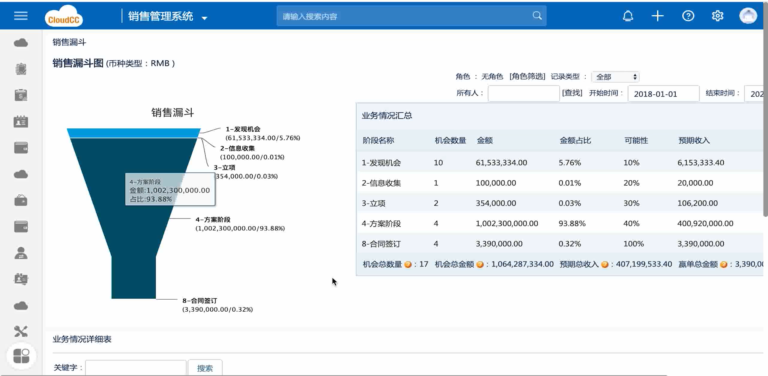Open the round app launcher icon

(x=21, y=356)
